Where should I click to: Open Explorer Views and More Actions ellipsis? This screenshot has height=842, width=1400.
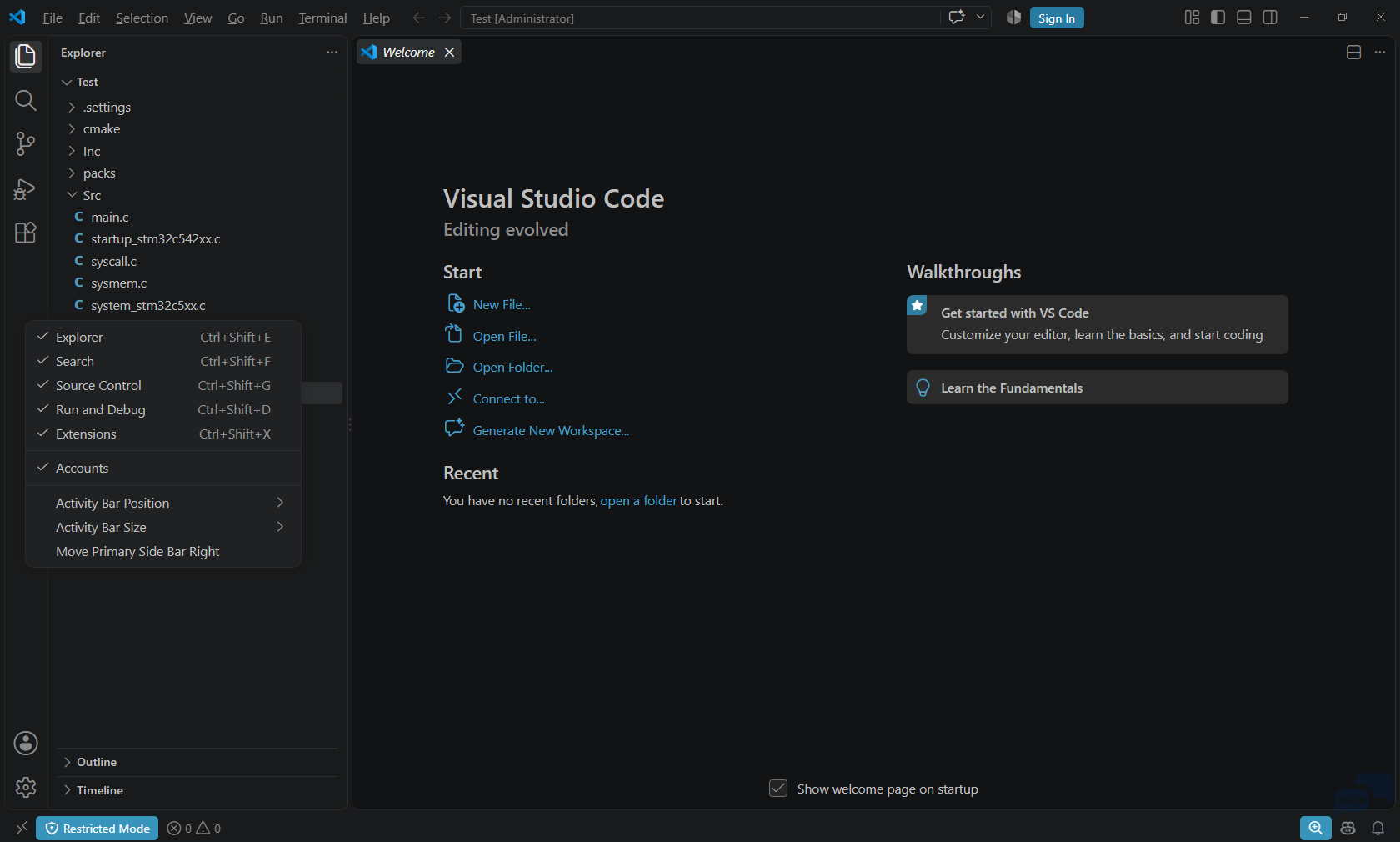point(332,52)
